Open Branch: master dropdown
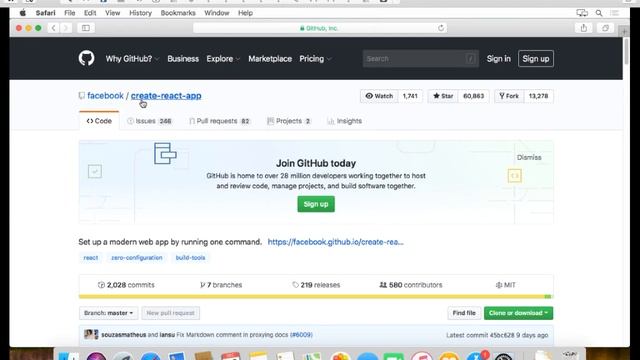The image size is (640, 360). [x=109, y=313]
